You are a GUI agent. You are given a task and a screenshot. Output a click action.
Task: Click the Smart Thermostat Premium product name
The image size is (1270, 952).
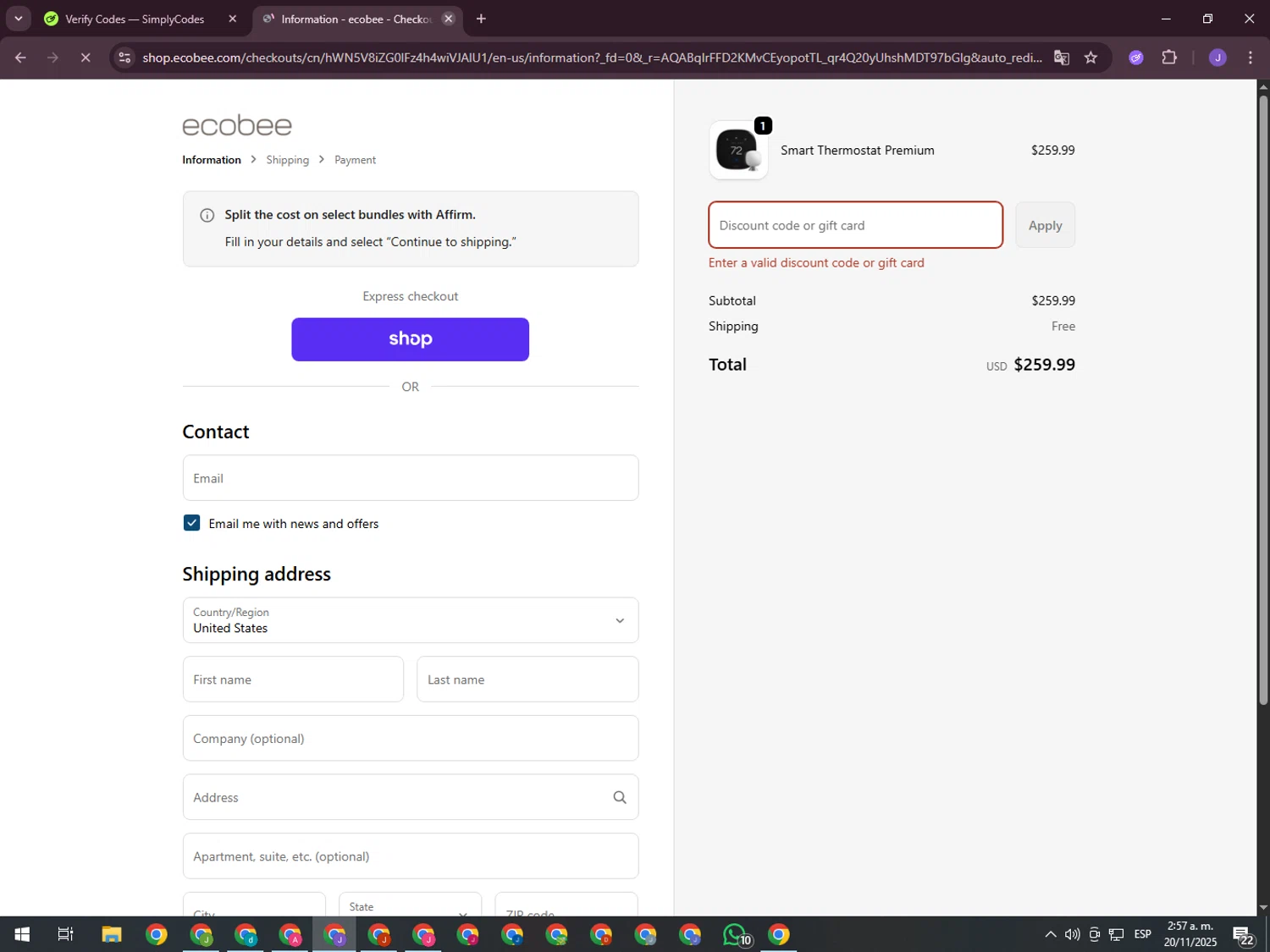click(x=857, y=151)
